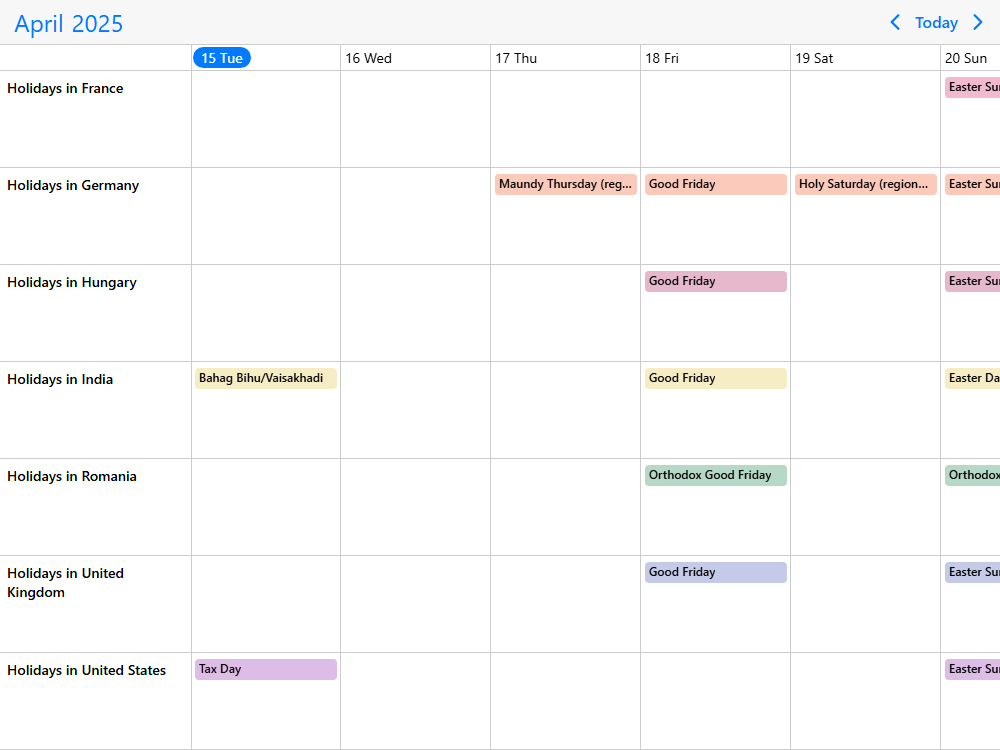
Task: Open Easter Sunday event in United States row
Action: pyautogui.click(x=972, y=669)
